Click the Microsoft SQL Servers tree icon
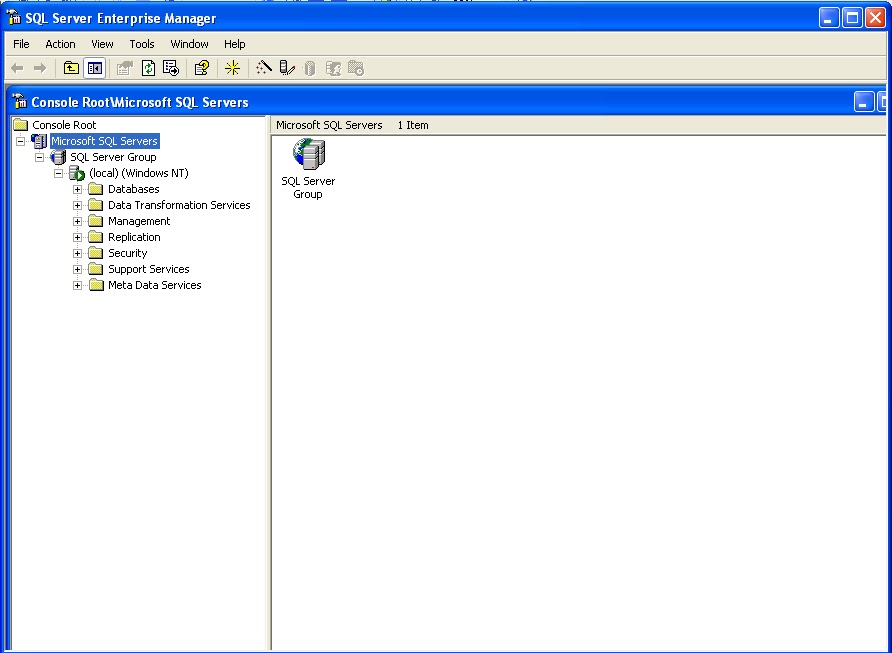The height and width of the screenshot is (653, 892). pyautogui.click(x=39, y=141)
